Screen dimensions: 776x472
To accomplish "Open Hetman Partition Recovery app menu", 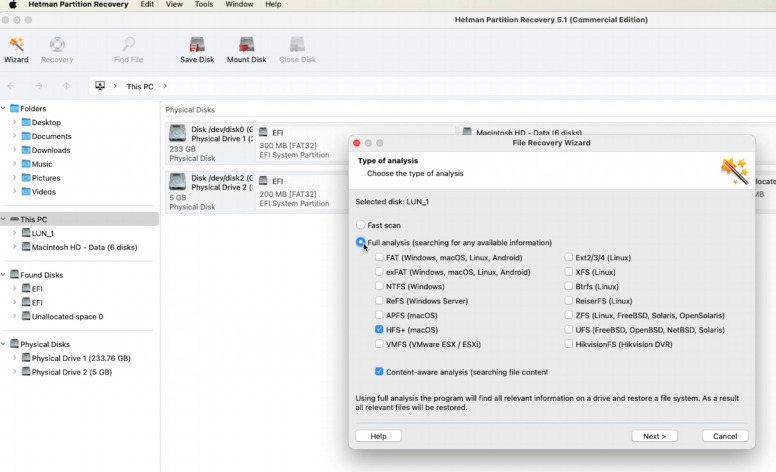I will tap(78, 4).
